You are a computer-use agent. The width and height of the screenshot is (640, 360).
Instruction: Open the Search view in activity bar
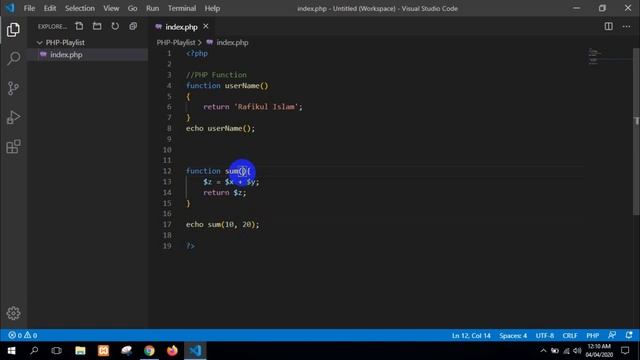(13, 58)
